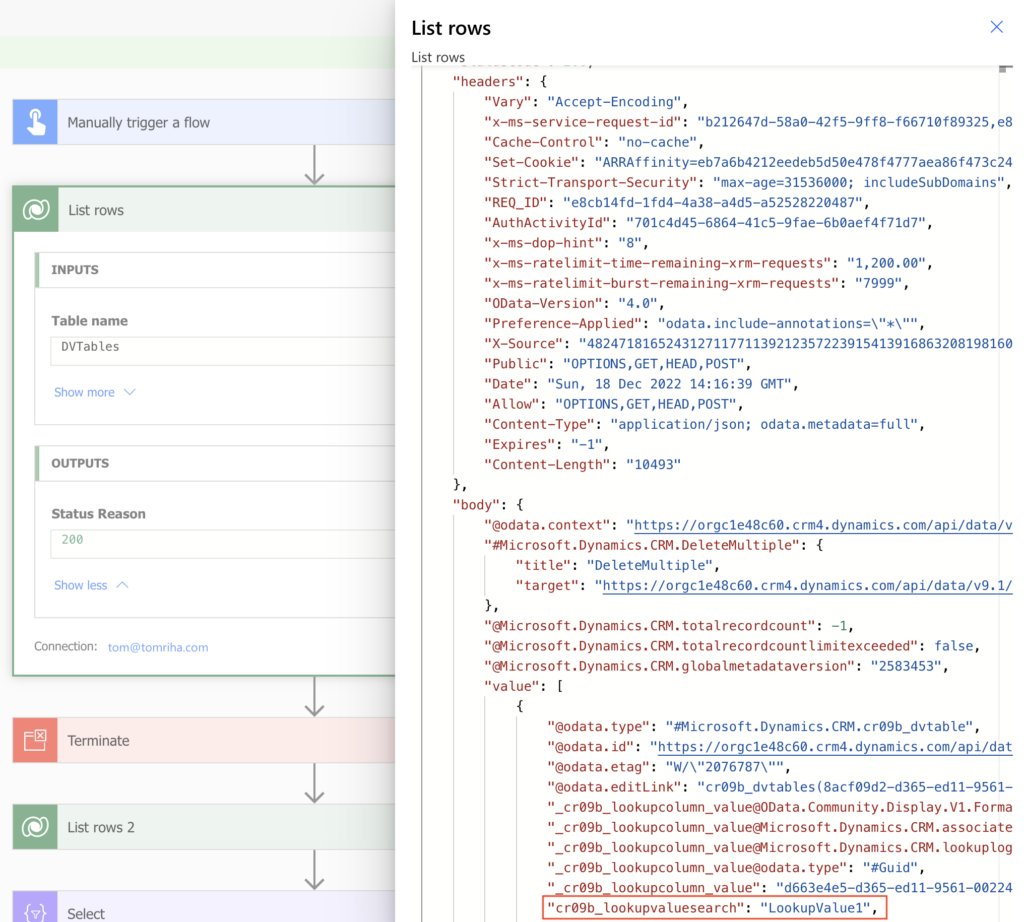Close the List rows output panel
Screen dimensions: 1024x922
996,27
